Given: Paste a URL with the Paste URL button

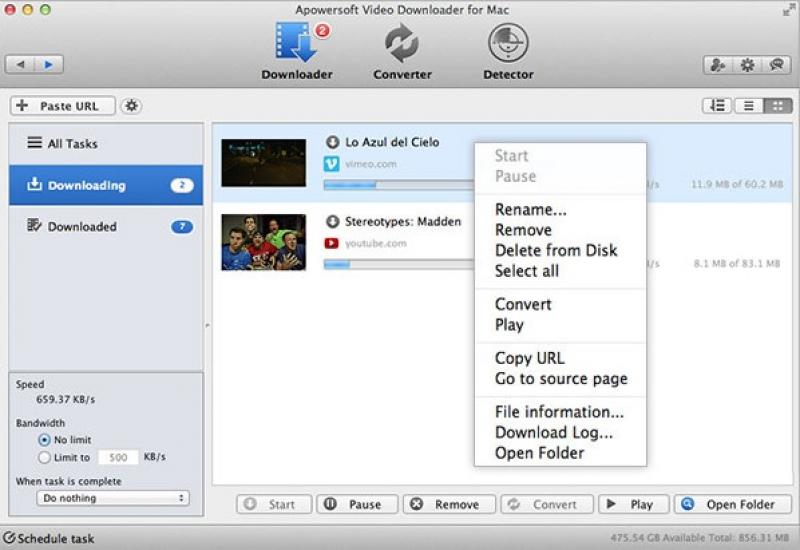Looking at the screenshot, I should [x=62, y=106].
